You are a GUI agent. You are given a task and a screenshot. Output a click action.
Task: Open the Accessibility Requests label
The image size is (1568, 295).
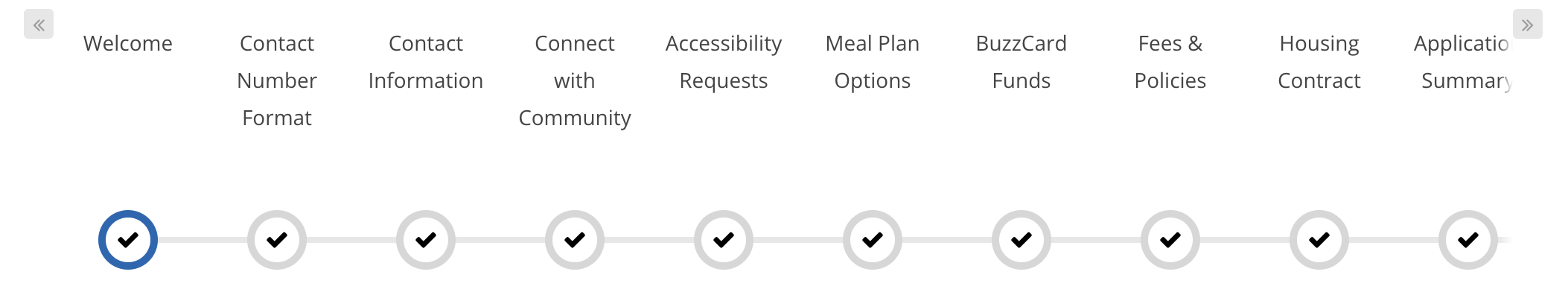pos(724,62)
